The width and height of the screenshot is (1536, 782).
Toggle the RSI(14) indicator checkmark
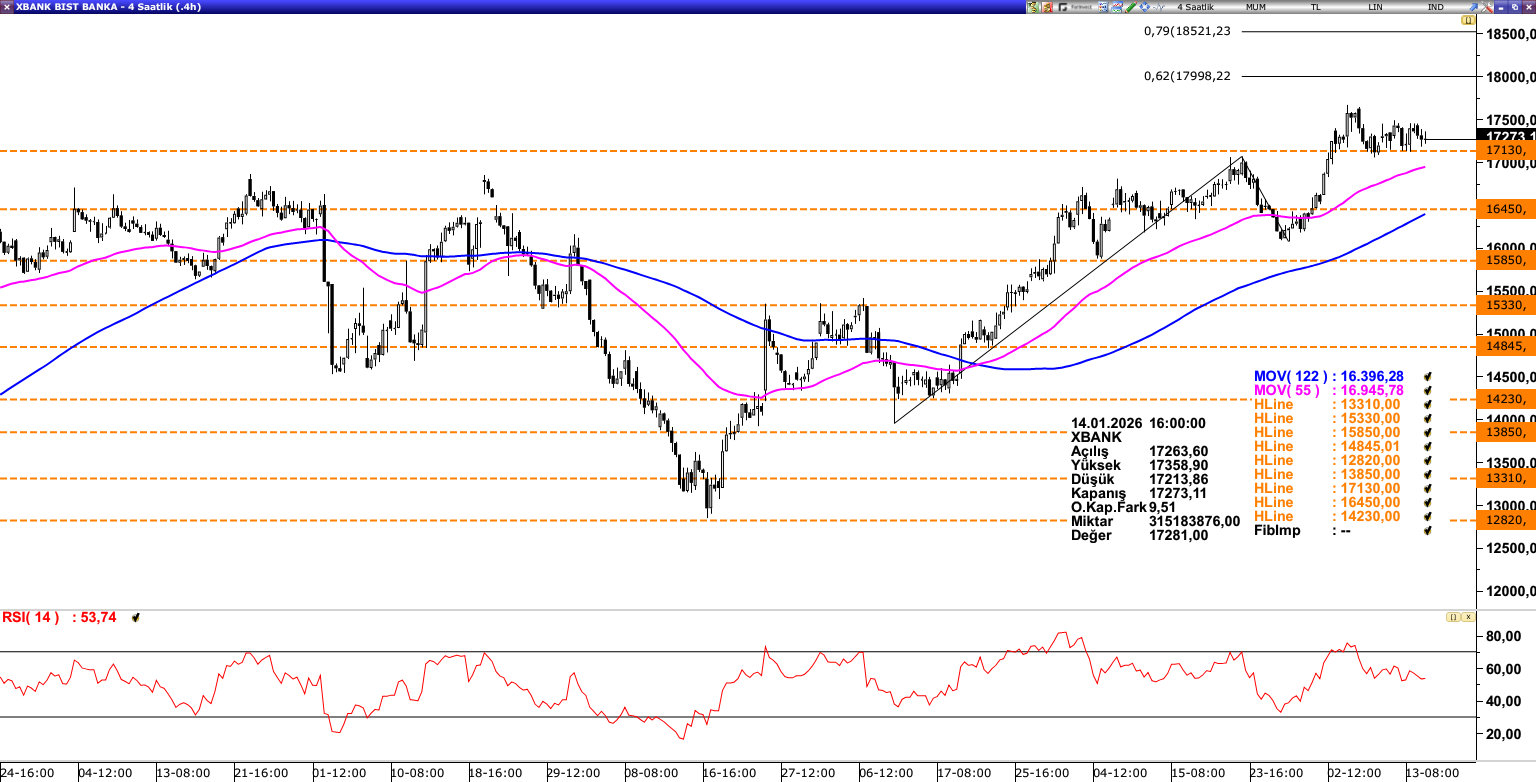point(136,618)
